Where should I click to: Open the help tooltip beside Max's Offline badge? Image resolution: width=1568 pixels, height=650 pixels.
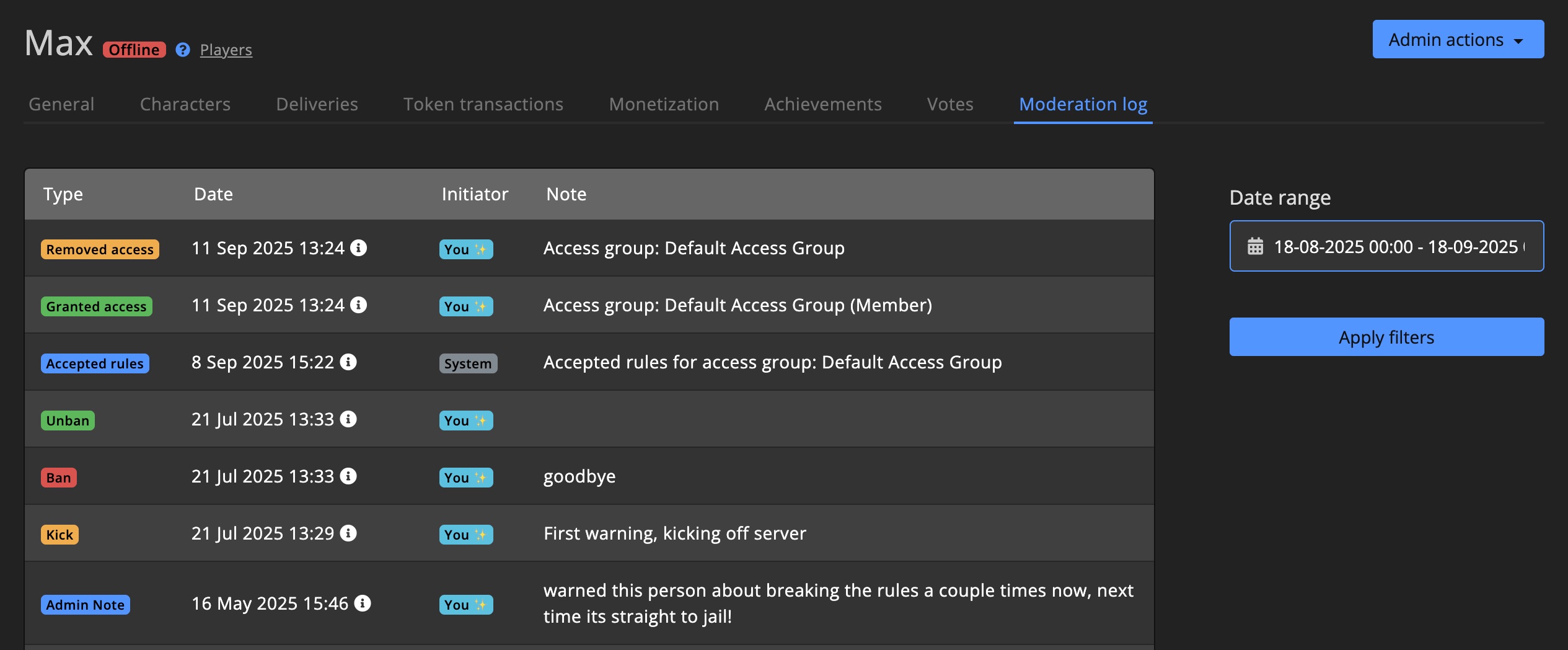coord(182,50)
